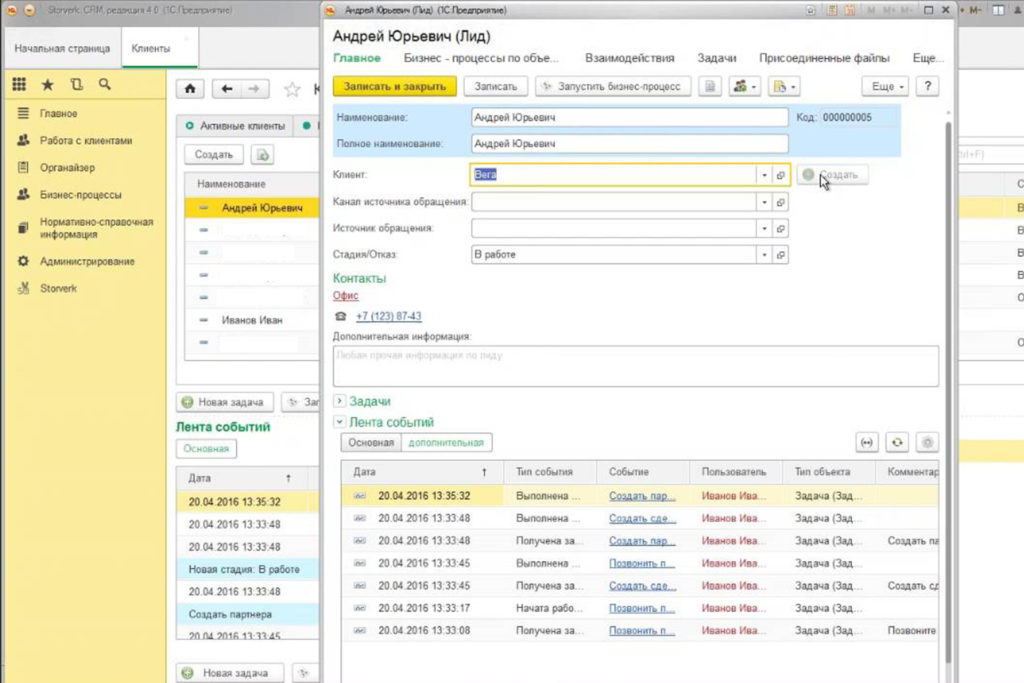Open search magnifier in left panel

click(x=104, y=84)
